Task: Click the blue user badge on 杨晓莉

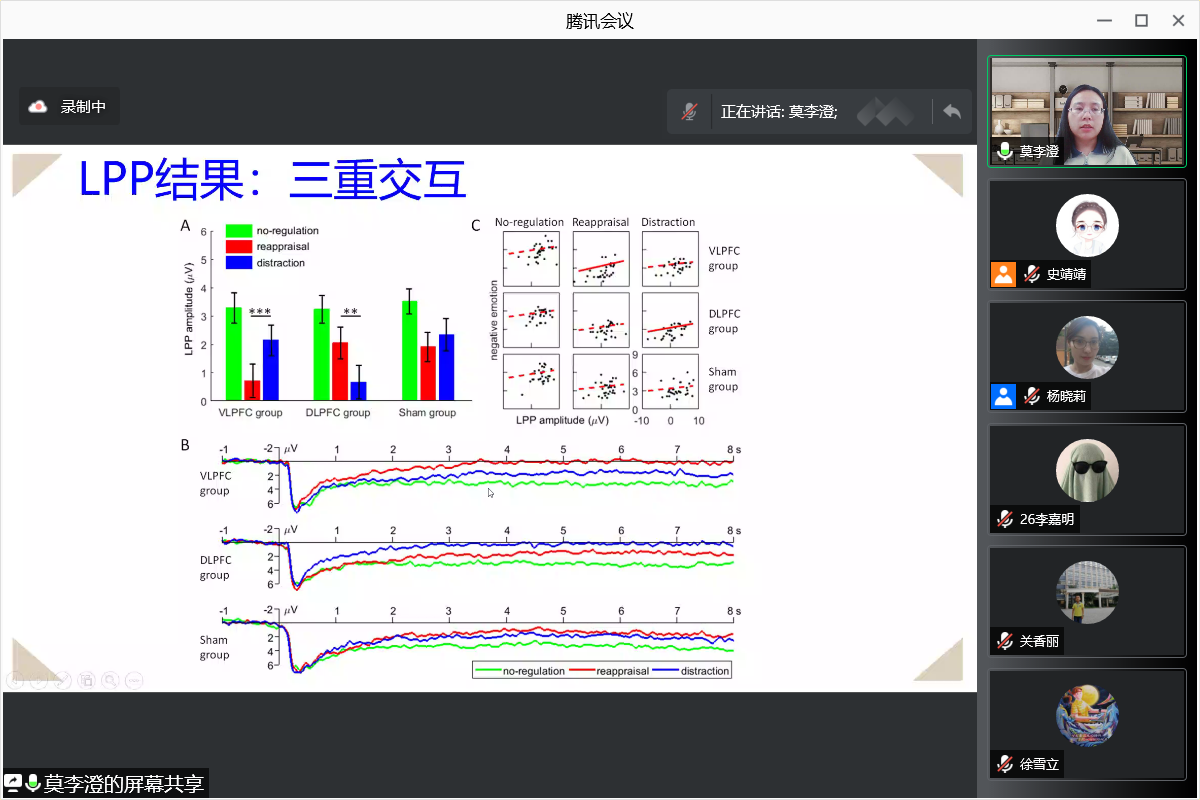Action: coord(1003,396)
